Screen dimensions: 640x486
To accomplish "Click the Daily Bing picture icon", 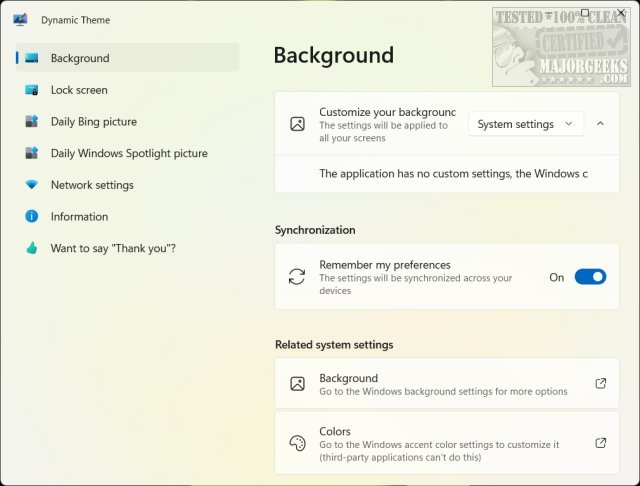I will [32, 122].
